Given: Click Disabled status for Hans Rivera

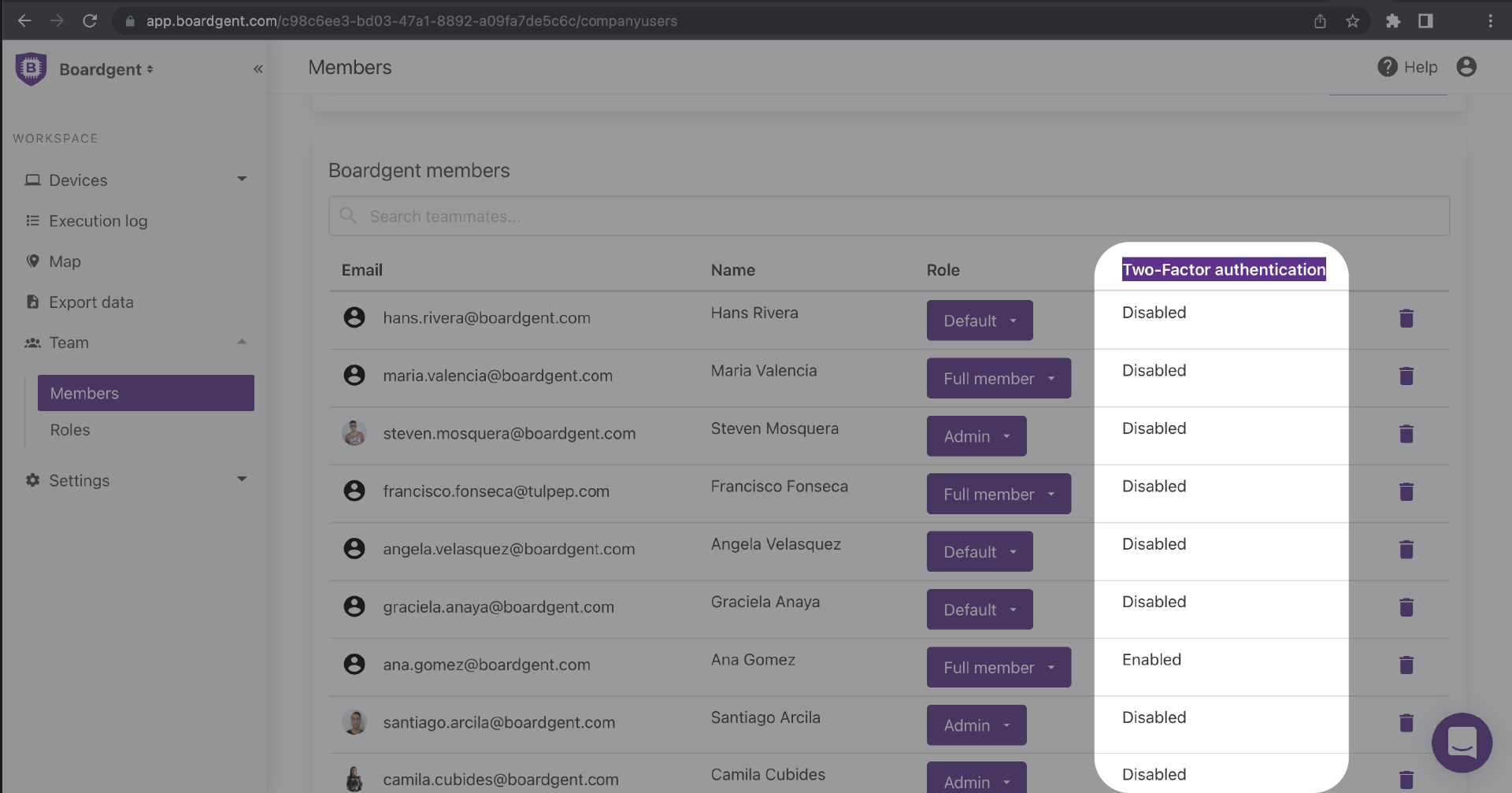Looking at the screenshot, I should [x=1154, y=313].
